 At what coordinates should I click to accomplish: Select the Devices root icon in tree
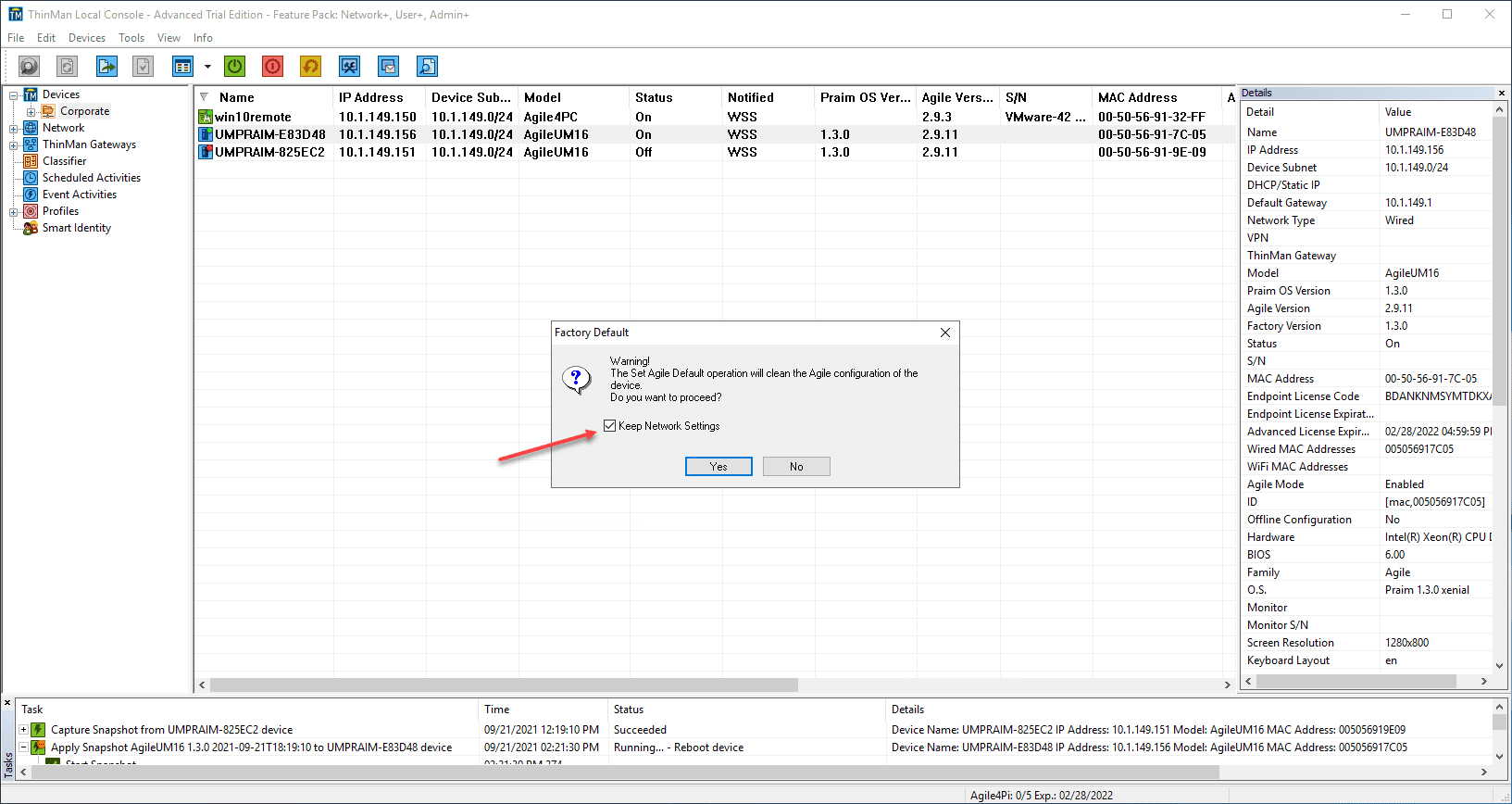[31, 94]
